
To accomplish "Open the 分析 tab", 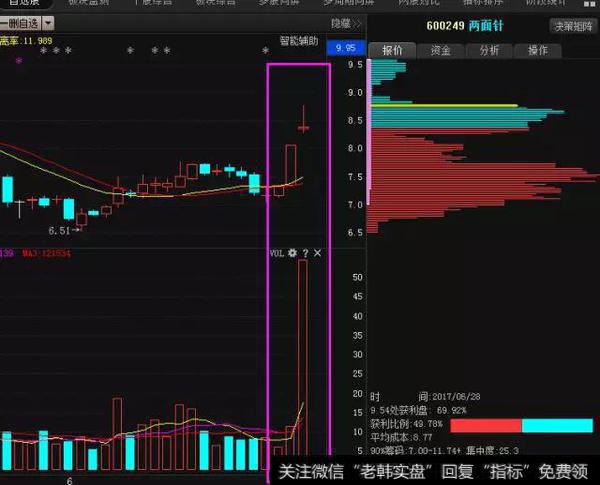I will (489, 49).
